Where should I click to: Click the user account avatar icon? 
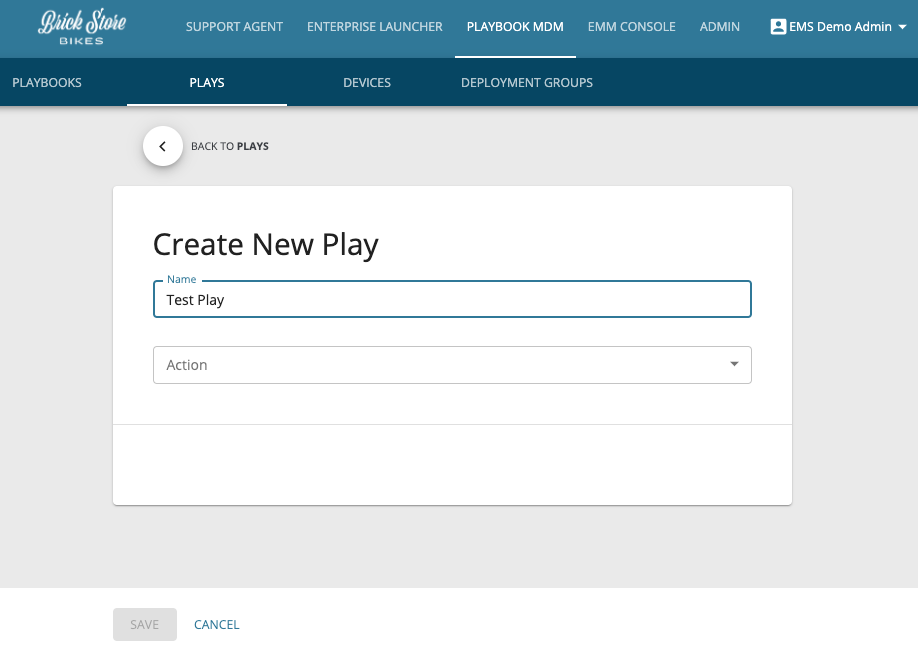(x=778, y=27)
